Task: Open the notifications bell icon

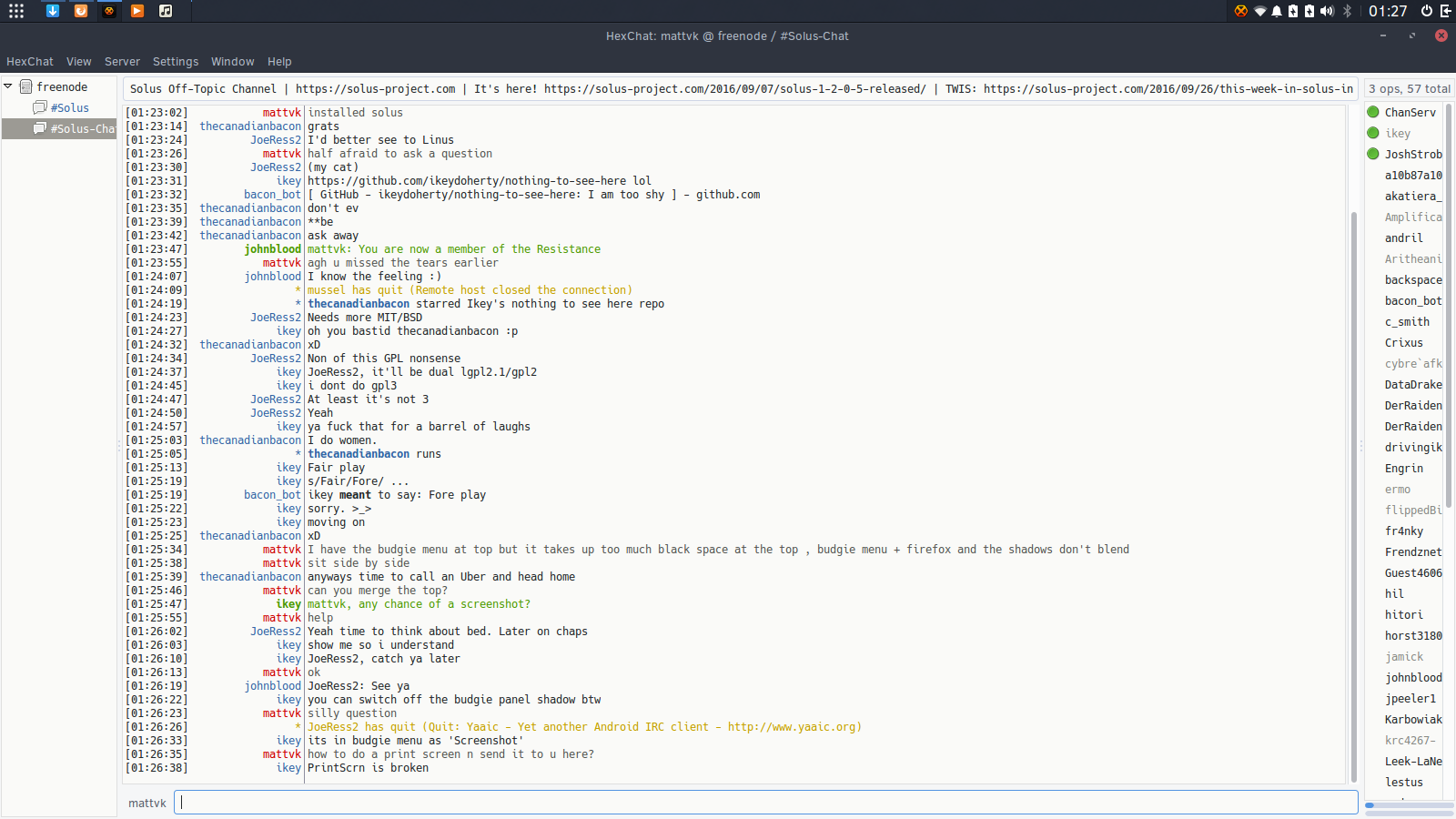Action: click(1277, 11)
